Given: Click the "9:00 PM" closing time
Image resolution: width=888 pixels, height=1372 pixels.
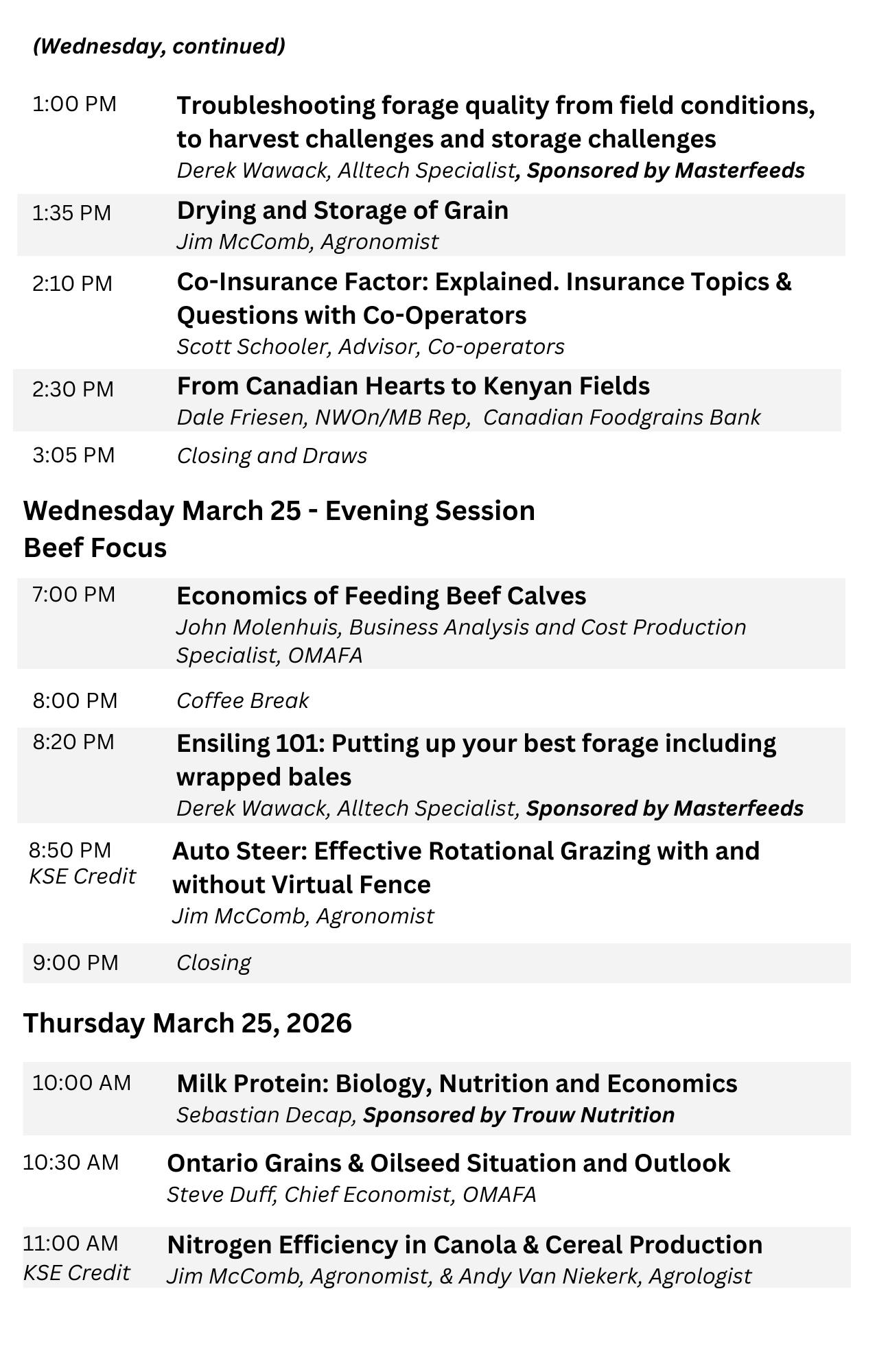Looking at the screenshot, I should click(x=75, y=962).
